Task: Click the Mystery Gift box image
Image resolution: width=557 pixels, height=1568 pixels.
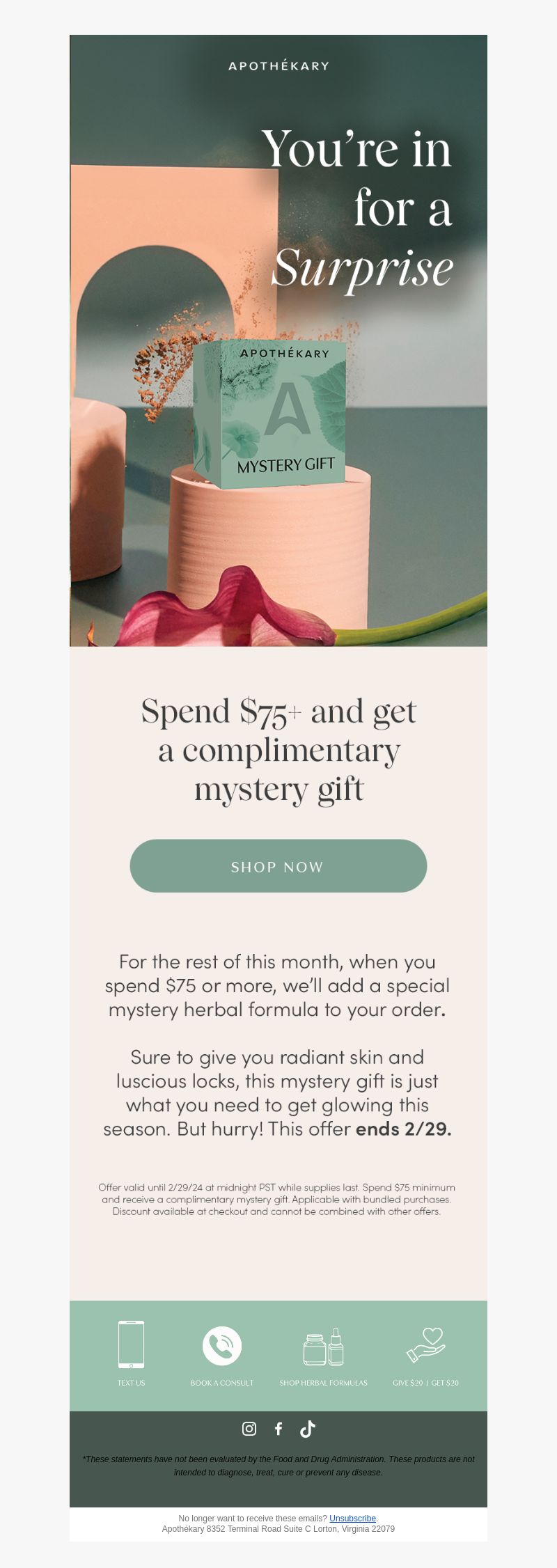Action: 270,414
